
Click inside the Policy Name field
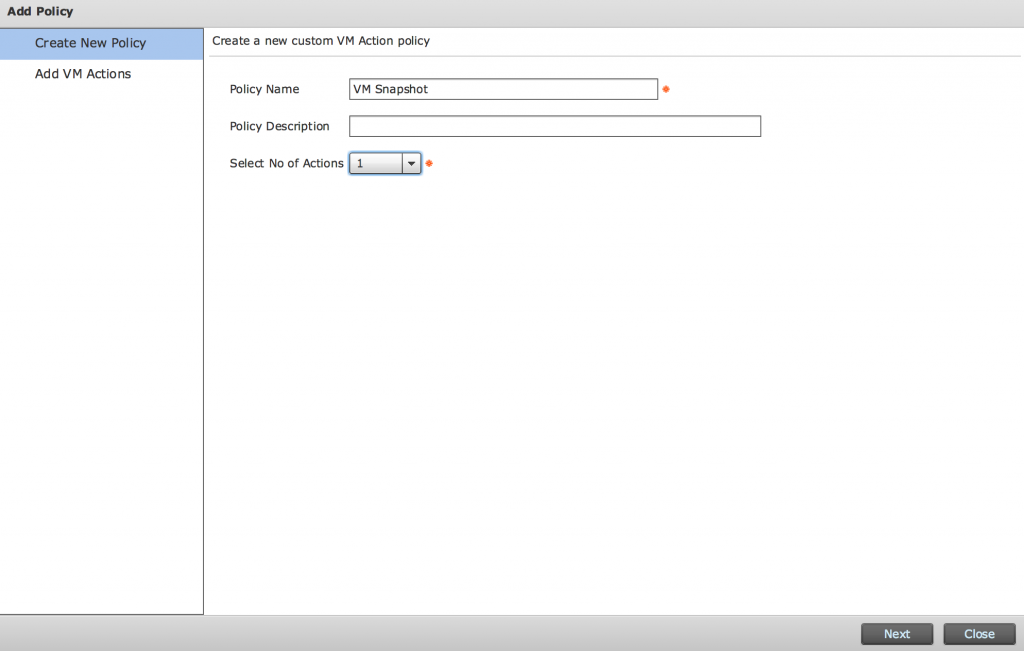coord(502,89)
